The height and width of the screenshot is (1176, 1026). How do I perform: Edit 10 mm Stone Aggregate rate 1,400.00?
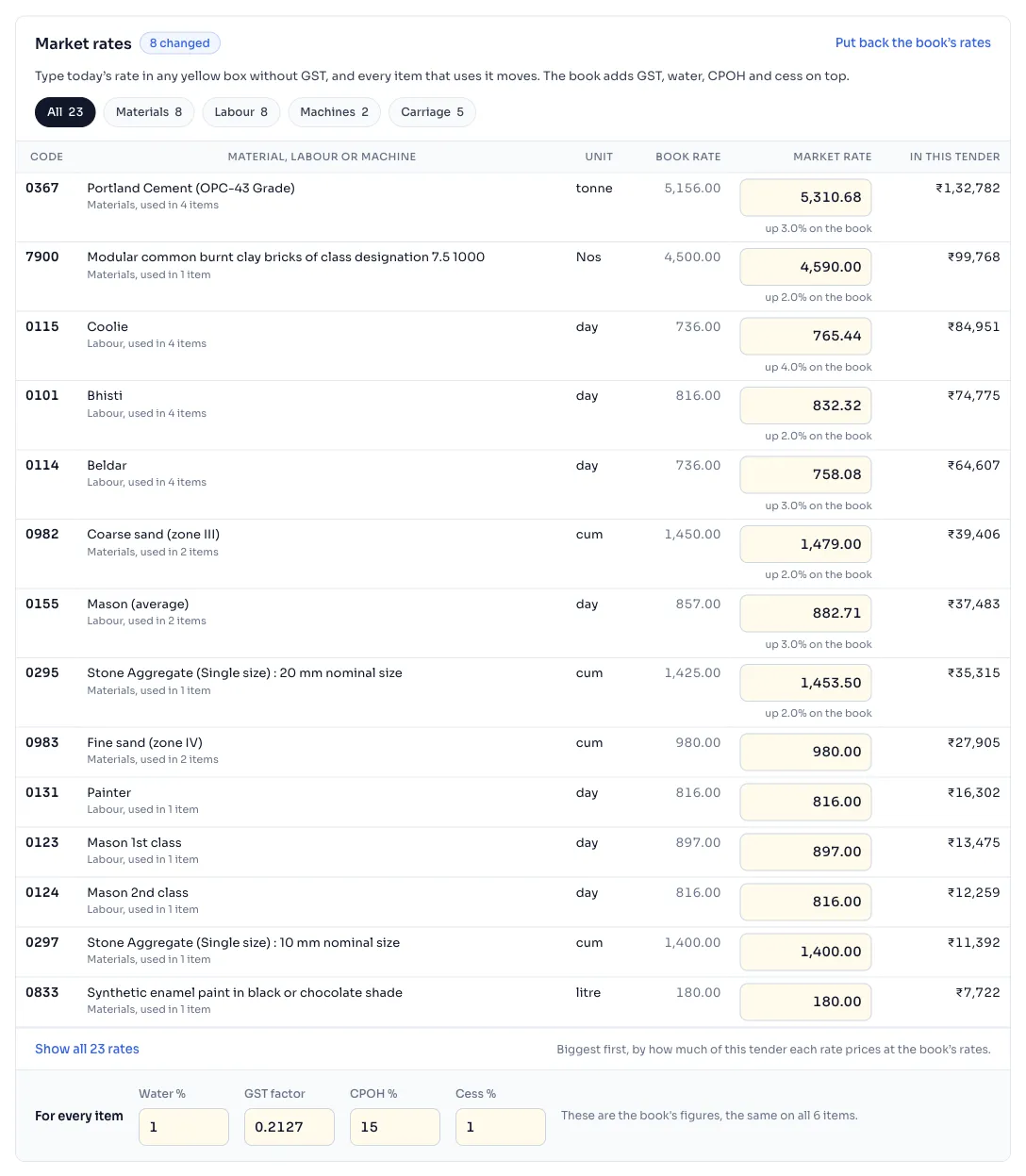[x=805, y=952]
